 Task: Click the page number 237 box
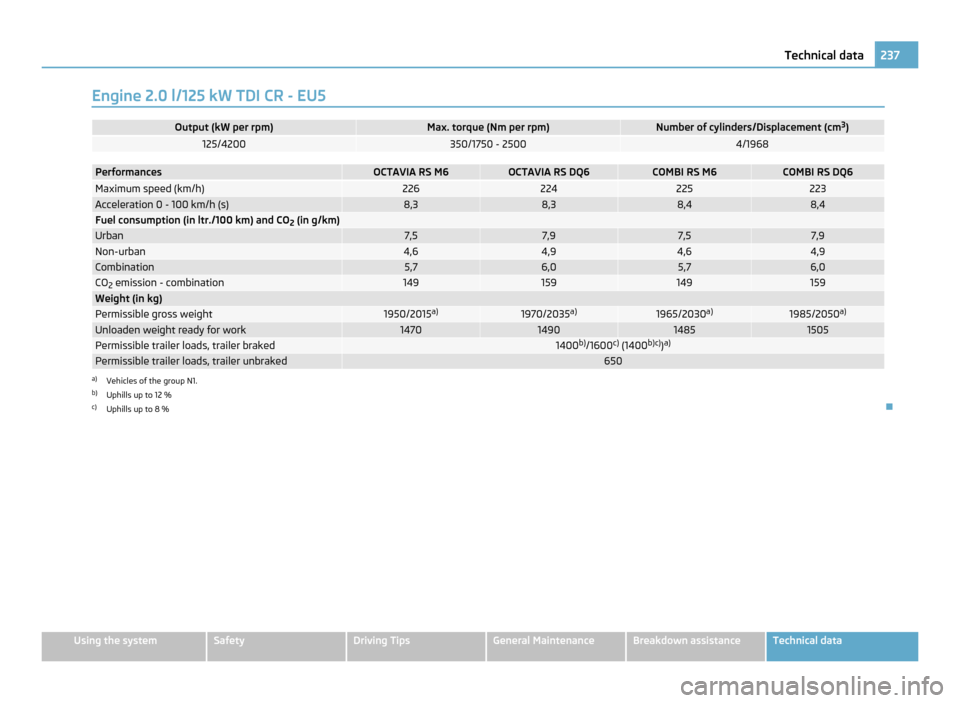(x=896, y=55)
